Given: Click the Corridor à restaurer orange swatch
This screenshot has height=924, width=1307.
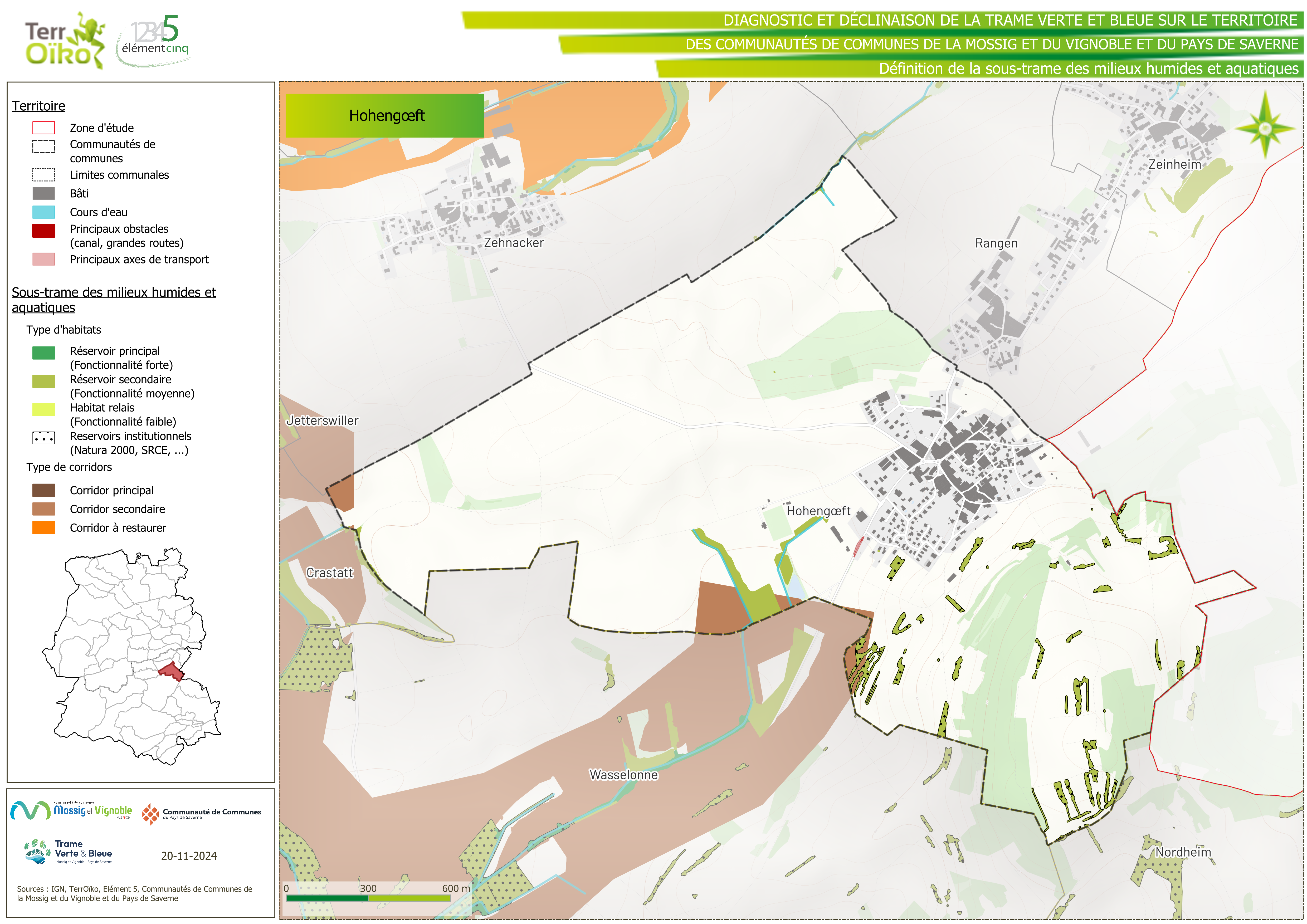Looking at the screenshot, I should tap(43, 528).
